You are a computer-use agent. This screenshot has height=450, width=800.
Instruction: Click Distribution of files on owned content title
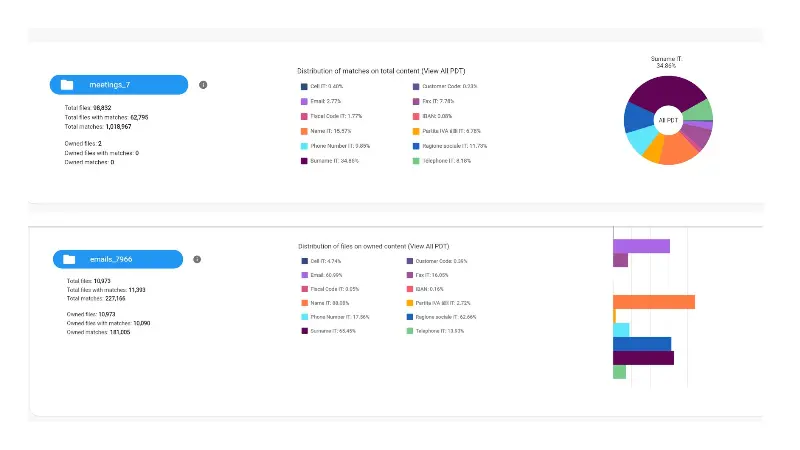tap(373, 246)
